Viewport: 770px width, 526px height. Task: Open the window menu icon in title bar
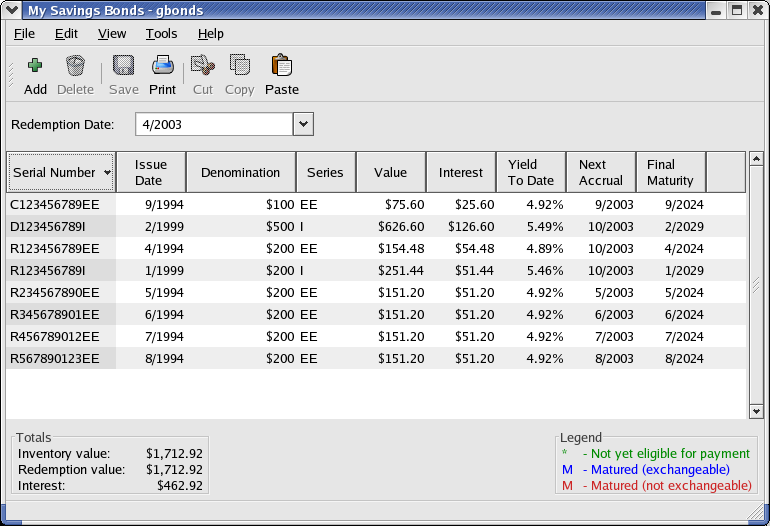point(12,10)
